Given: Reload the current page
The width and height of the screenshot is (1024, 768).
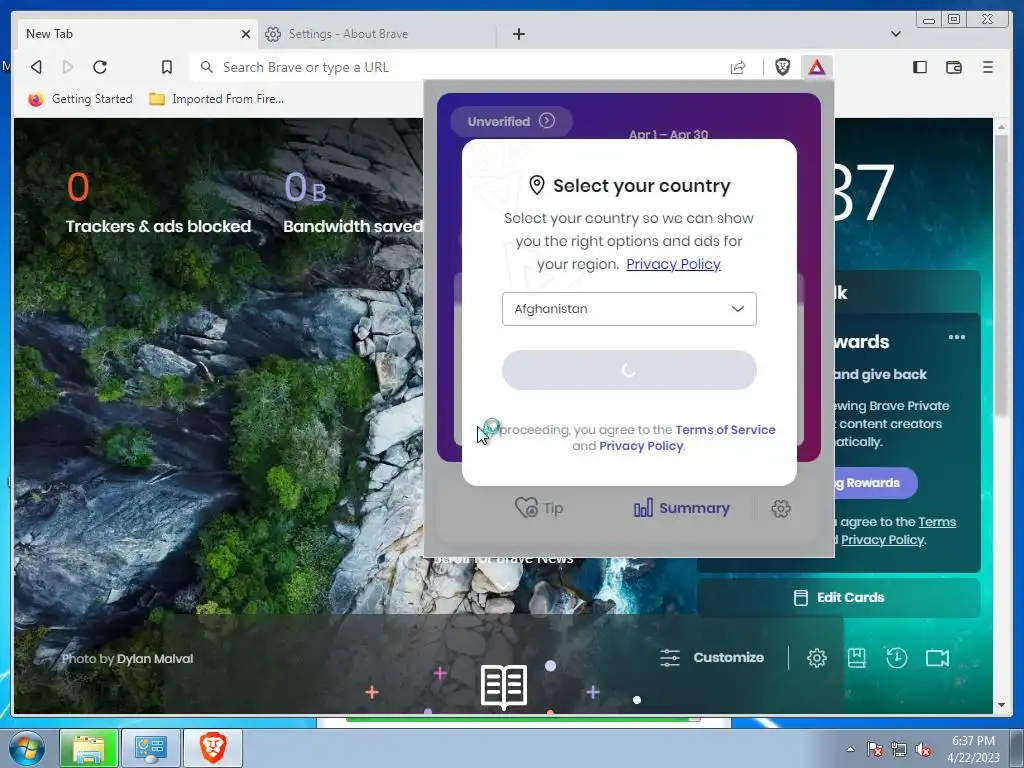Looking at the screenshot, I should pyautogui.click(x=100, y=67).
